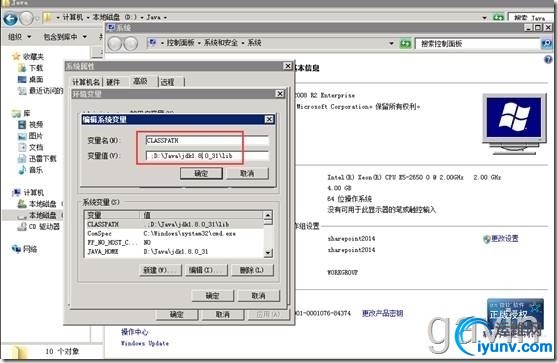Select JAVA_HOME row in system variables
This screenshot has width=558, height=363.
[x=175, y=252]
